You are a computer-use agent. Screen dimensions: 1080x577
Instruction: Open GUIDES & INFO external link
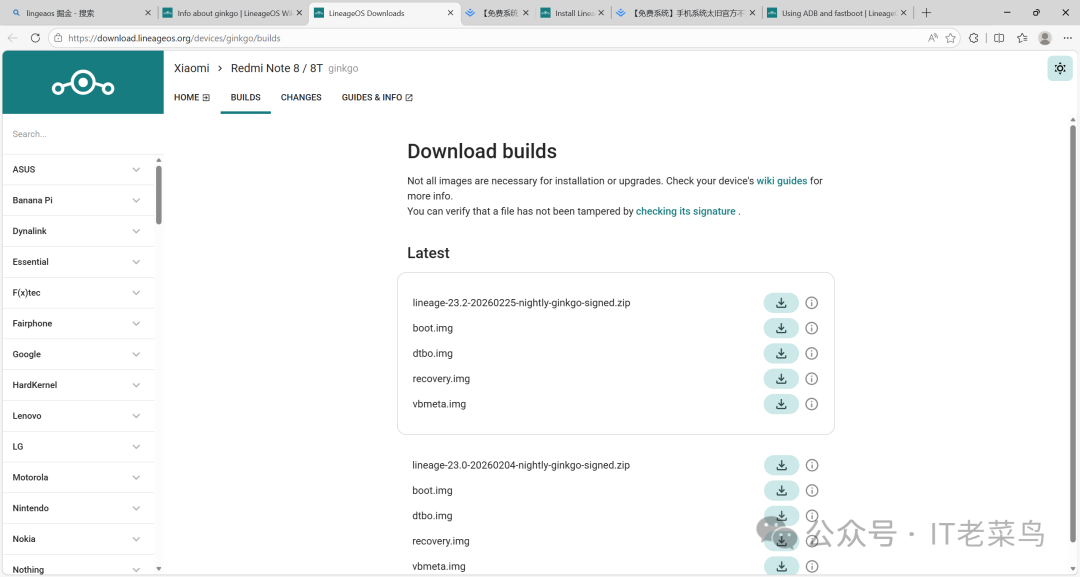(377, 98)
